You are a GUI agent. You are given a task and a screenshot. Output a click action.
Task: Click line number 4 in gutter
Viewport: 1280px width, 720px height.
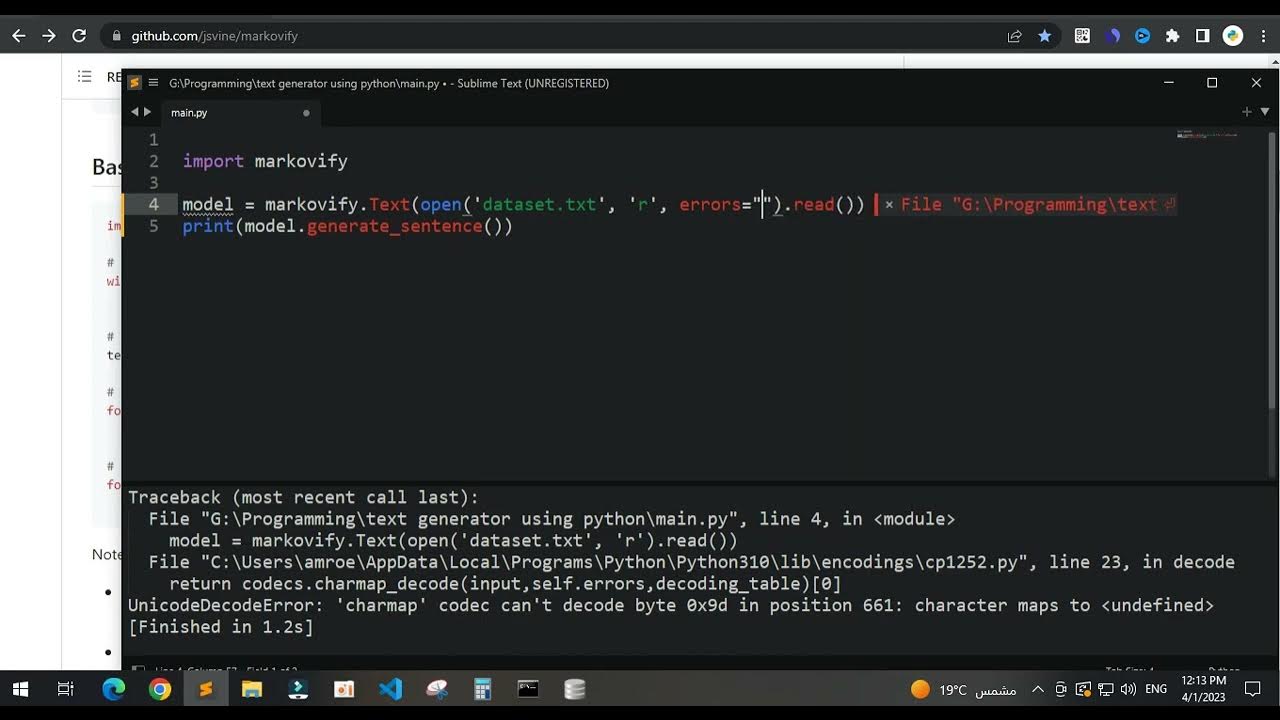(153, 204)
